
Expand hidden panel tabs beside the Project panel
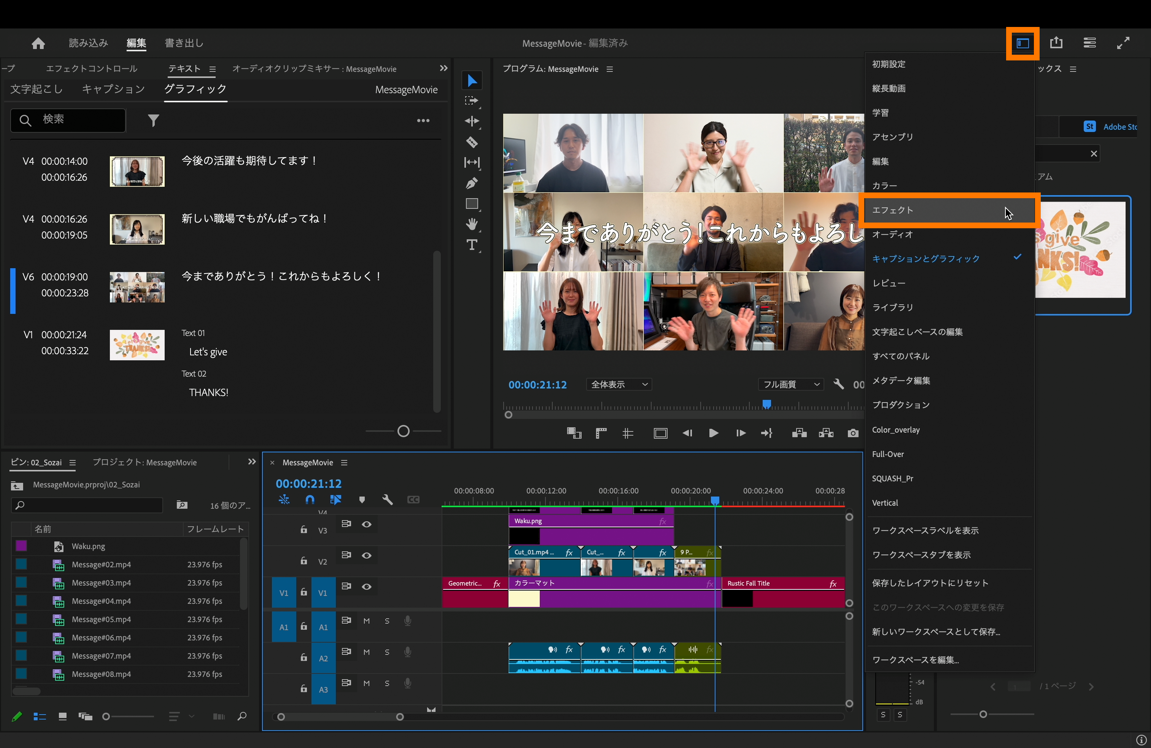[252, 462]
